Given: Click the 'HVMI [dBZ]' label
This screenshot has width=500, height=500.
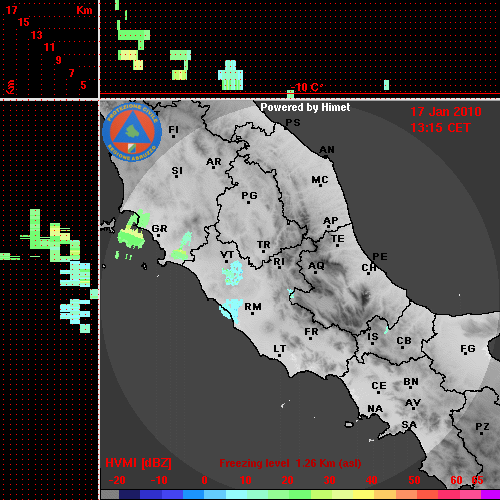Looking at the screenshot, I should point(138,463).
